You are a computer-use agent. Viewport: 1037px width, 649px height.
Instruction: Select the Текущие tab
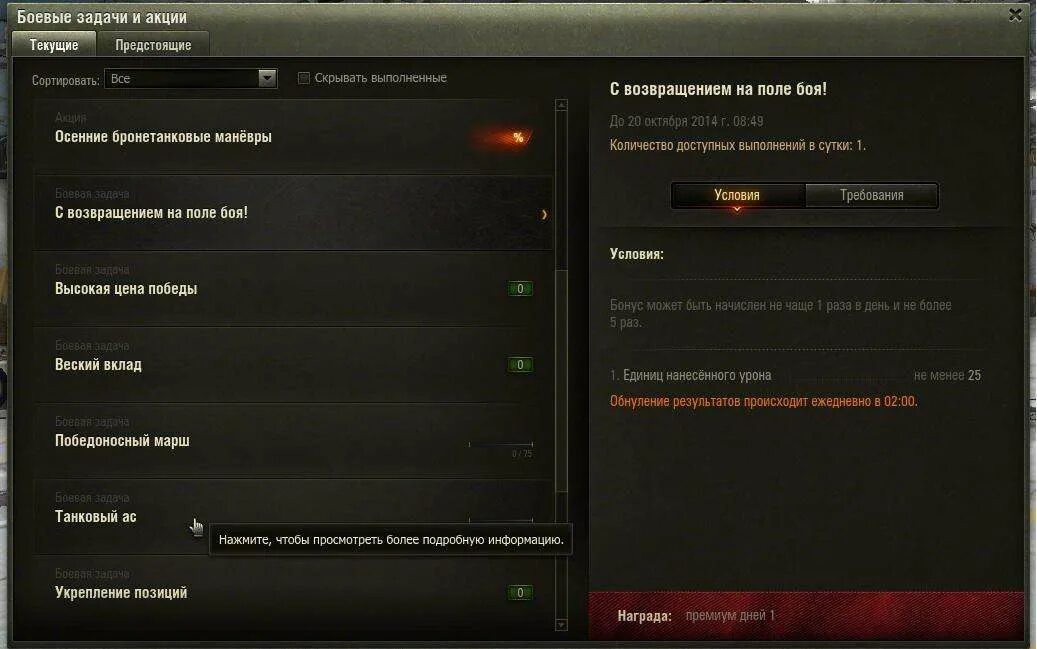(x=54, y=45)
